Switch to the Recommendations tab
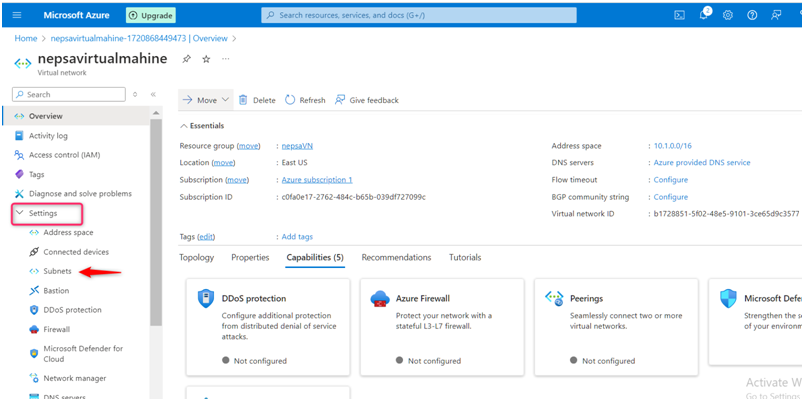The image size is (804, 401). pos(396,257)
